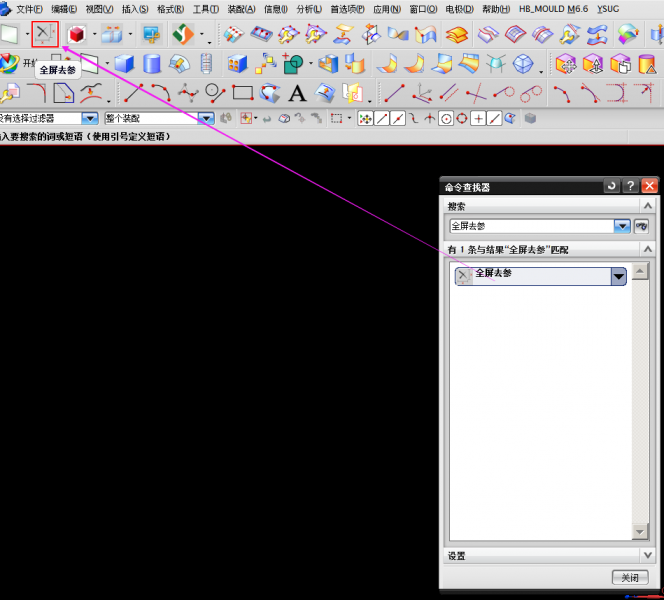Toggle the Enable Snap Point option
The height and width of the screenshot is (600, 664).
(x=365, y=119)
